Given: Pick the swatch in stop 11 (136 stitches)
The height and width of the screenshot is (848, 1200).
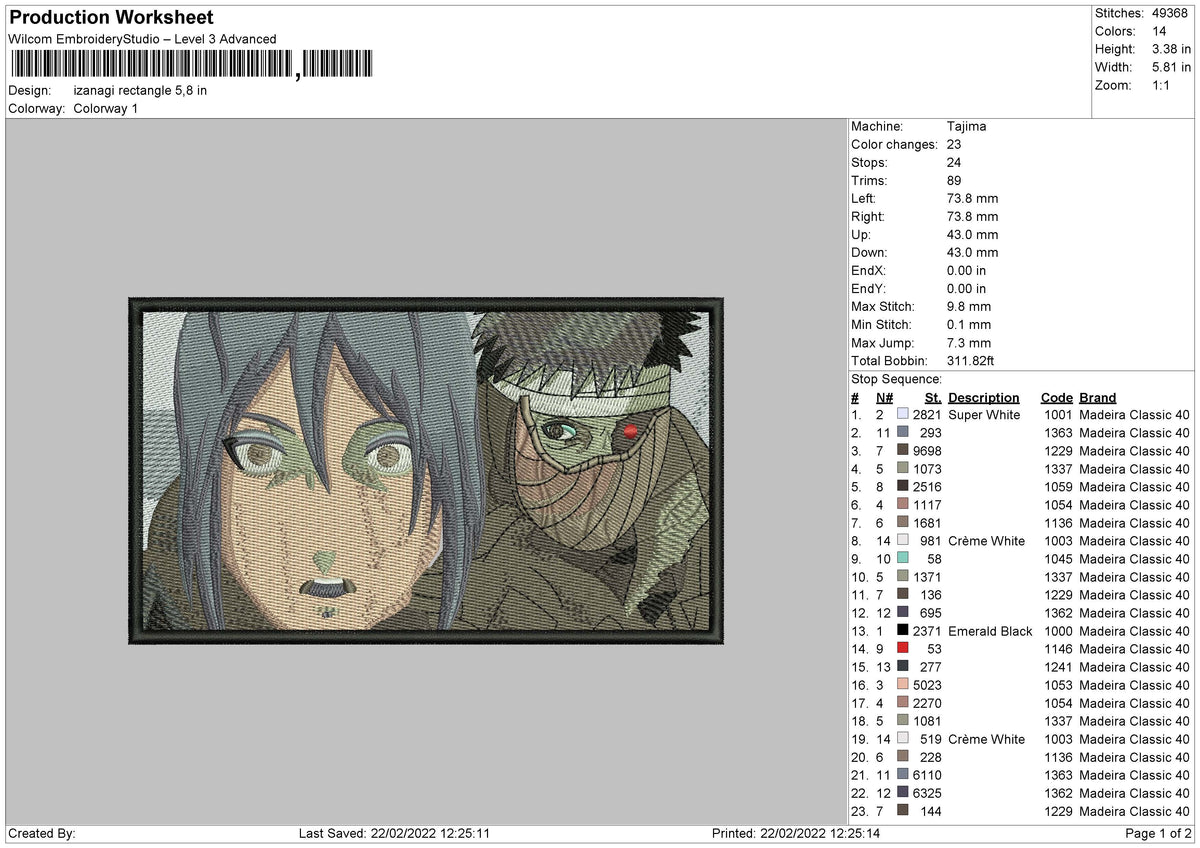Looking at the screenshot, I should 903,595.
